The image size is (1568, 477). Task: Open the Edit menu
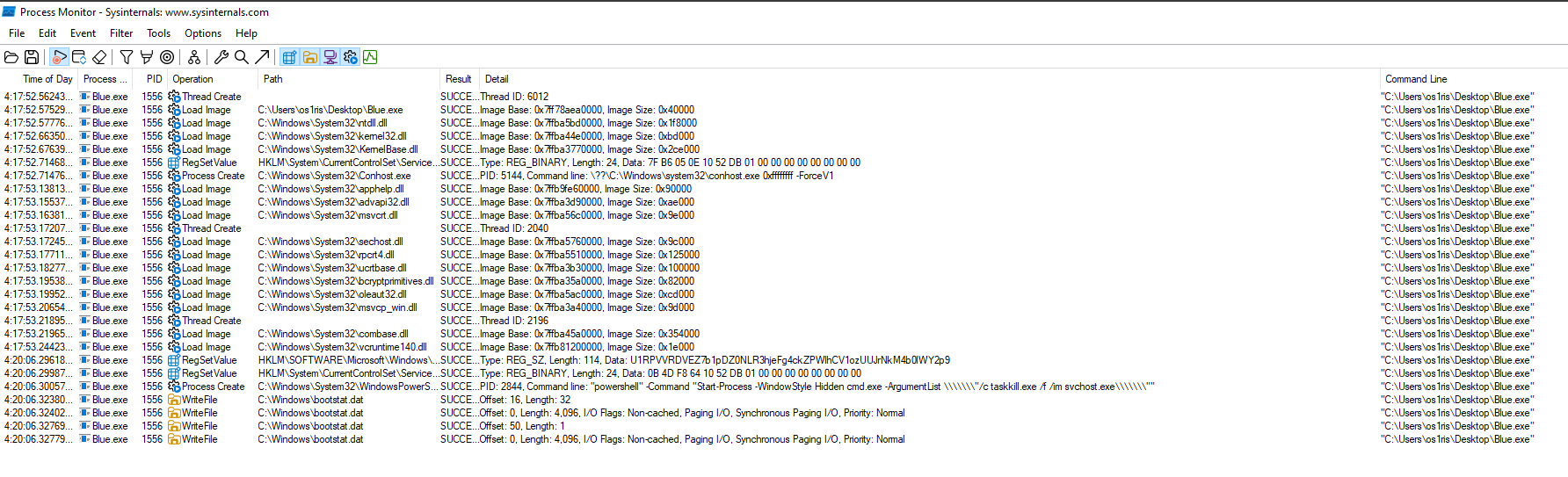(47, 33)
